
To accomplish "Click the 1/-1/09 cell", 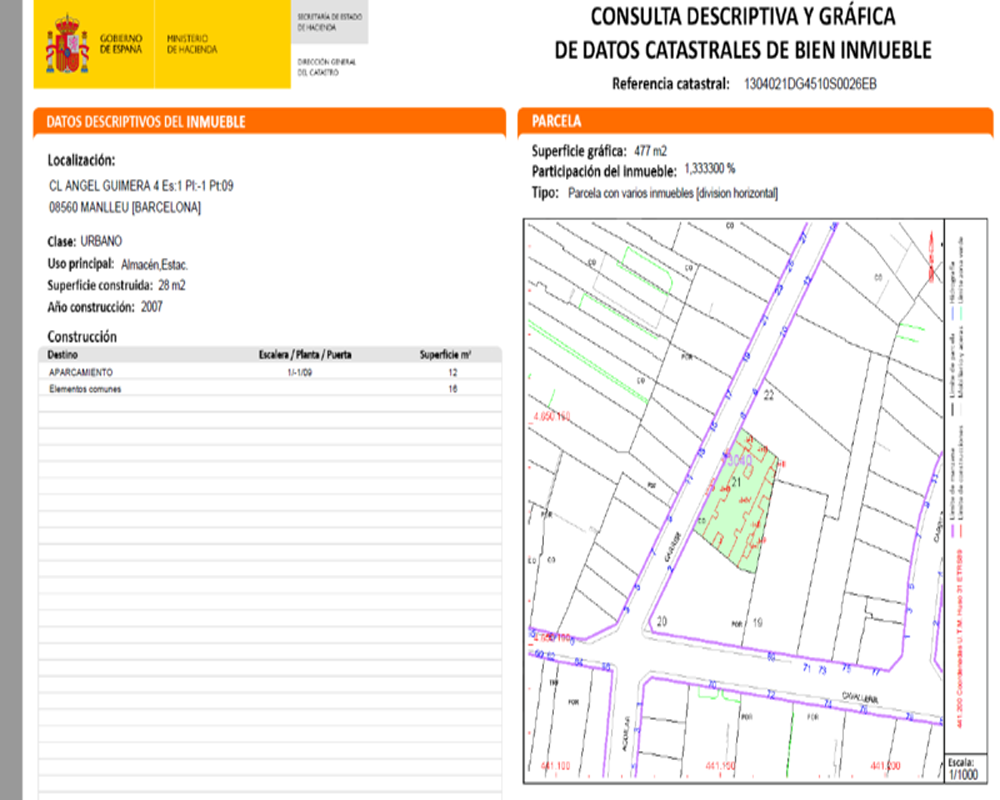I will click(300, 373).
